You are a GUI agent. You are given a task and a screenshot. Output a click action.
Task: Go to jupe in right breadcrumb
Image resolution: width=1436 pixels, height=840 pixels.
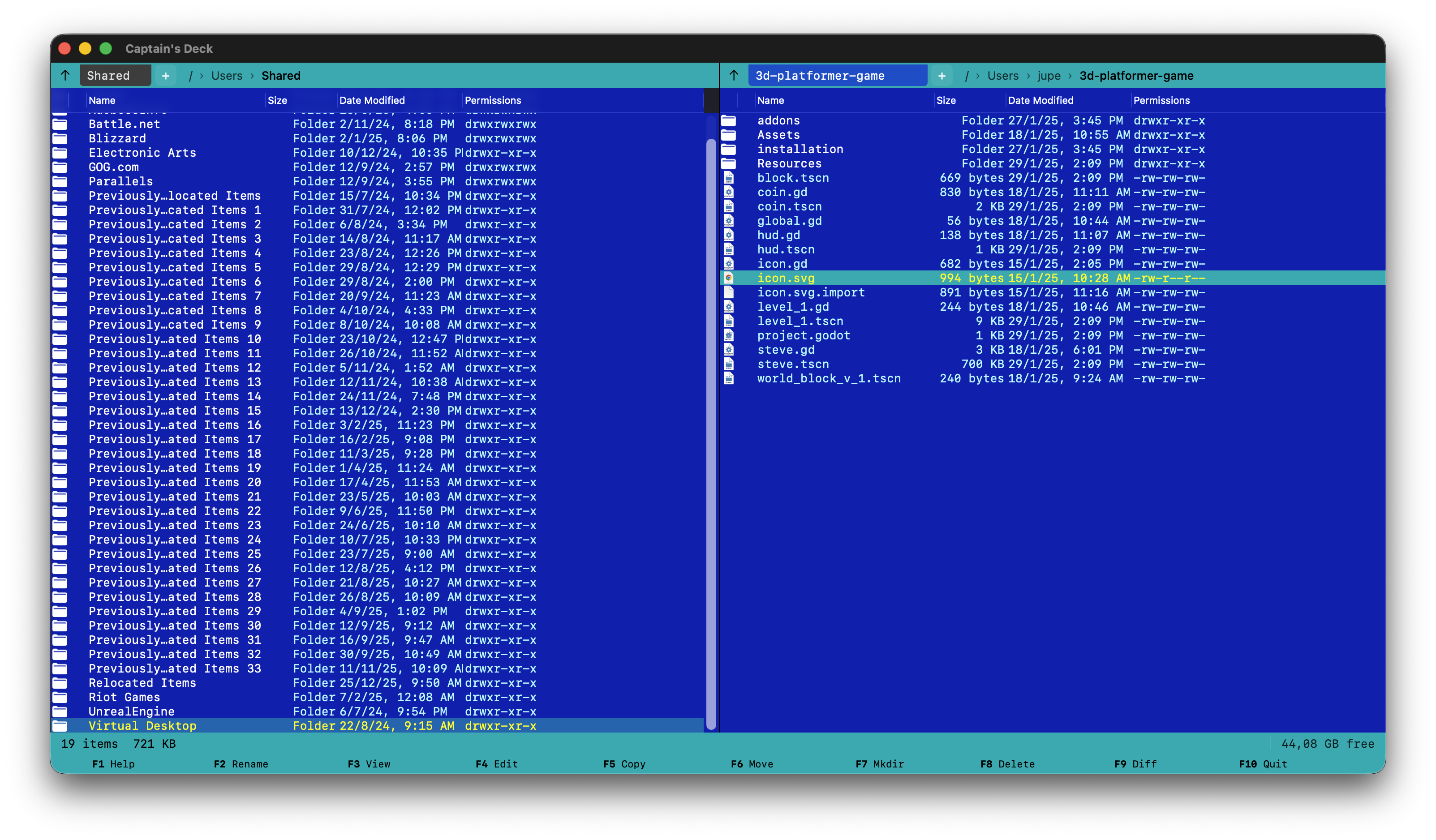pos(1049,76)
